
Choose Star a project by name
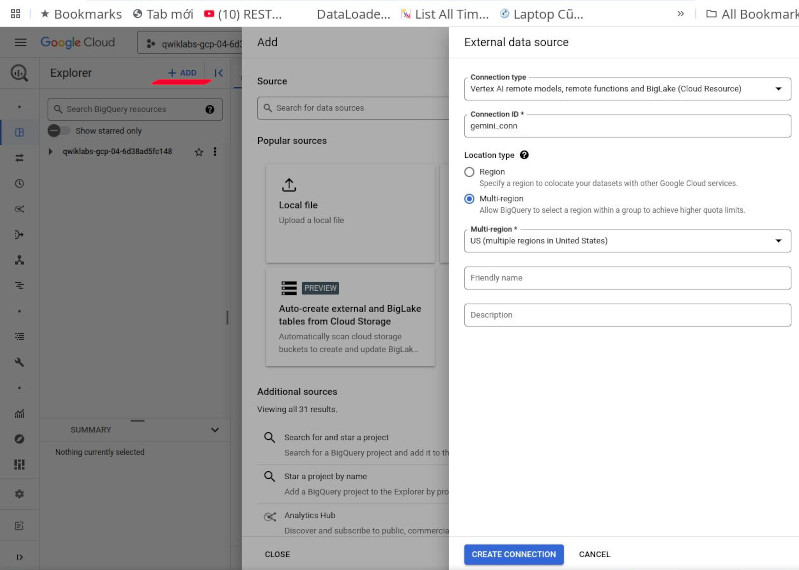tap(353, 484)
